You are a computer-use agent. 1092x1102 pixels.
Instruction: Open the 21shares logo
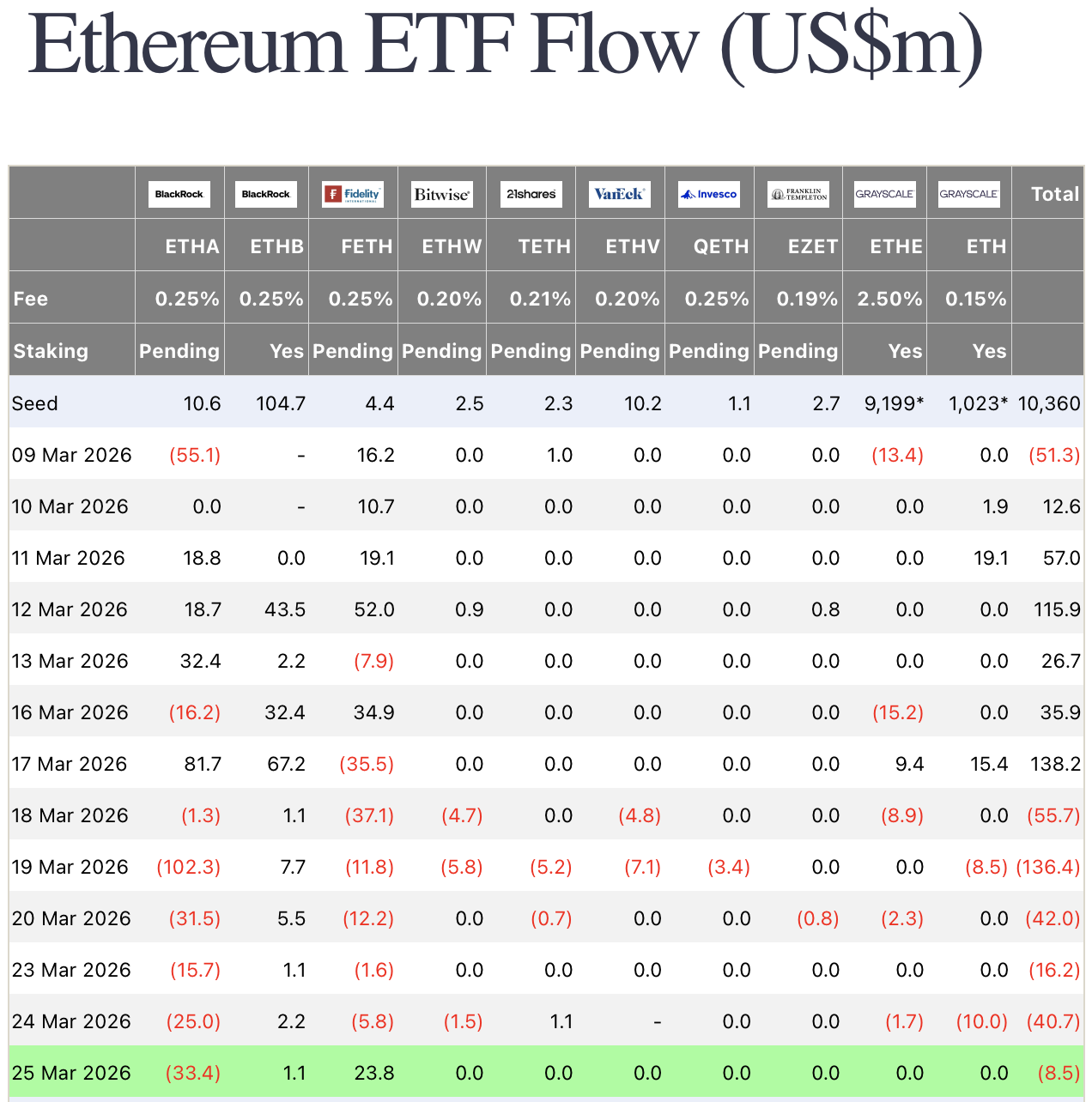coord(531,194)
